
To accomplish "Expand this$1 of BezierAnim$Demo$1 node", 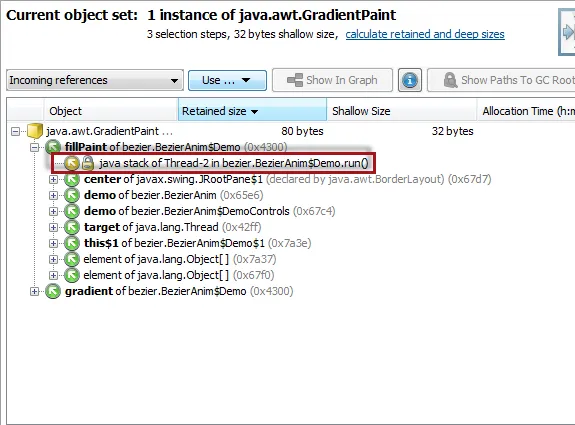I will pyautogui.click(x=54, y=243).
